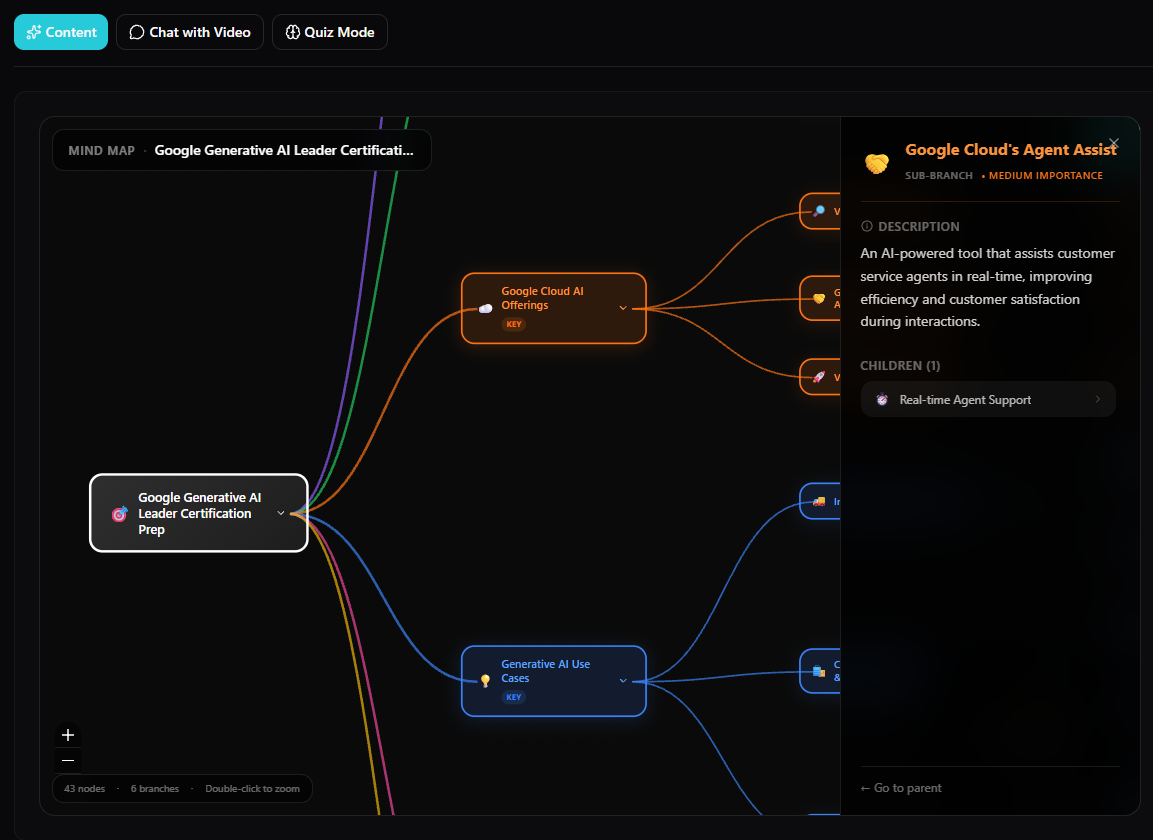The image size is (1153, 840).
Task: Click the 43 nodes count
Action: (x=85, y=789)
